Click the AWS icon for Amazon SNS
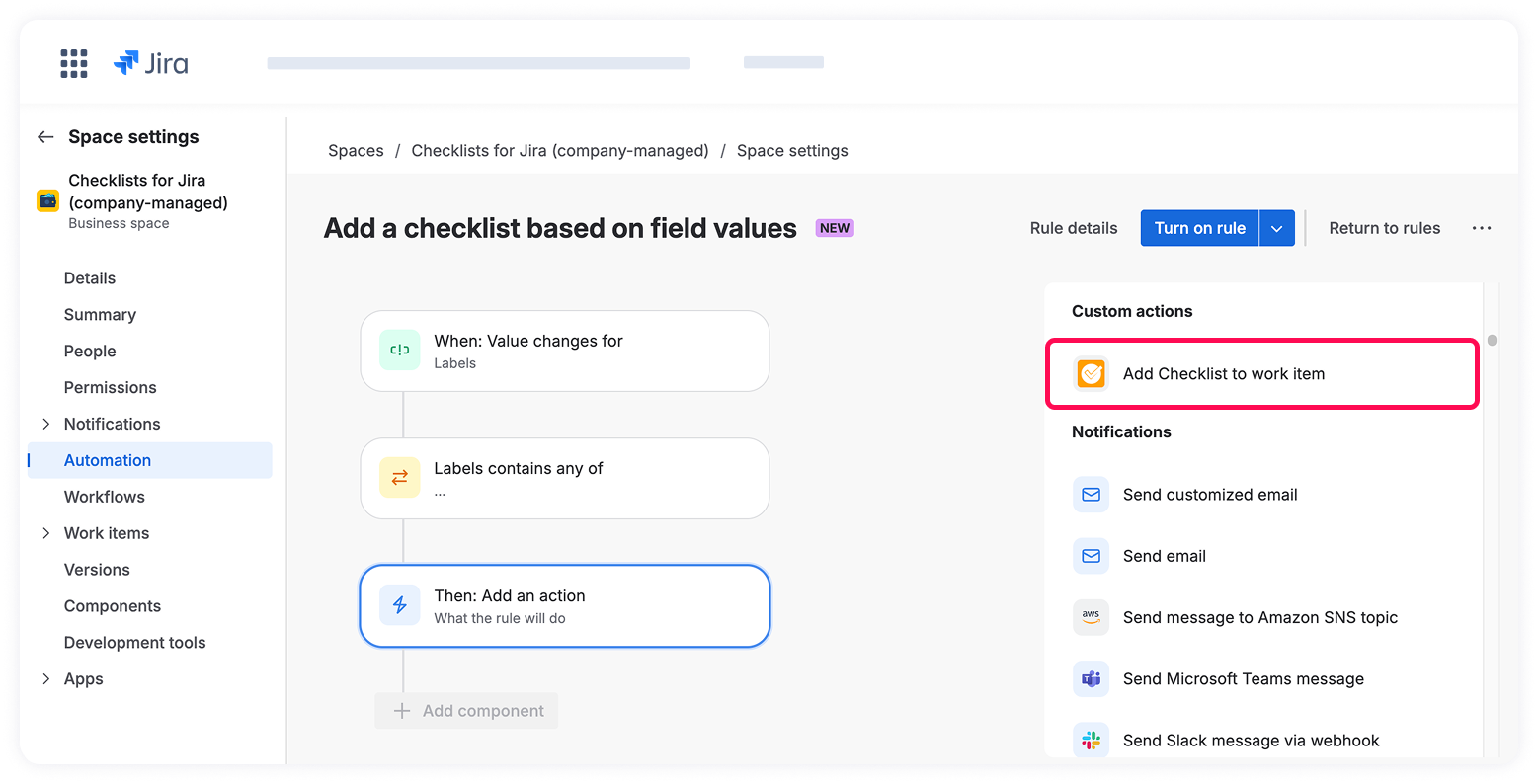Image resolution: width=1538 pixels, height=784 pixels. click(1092, 617)
